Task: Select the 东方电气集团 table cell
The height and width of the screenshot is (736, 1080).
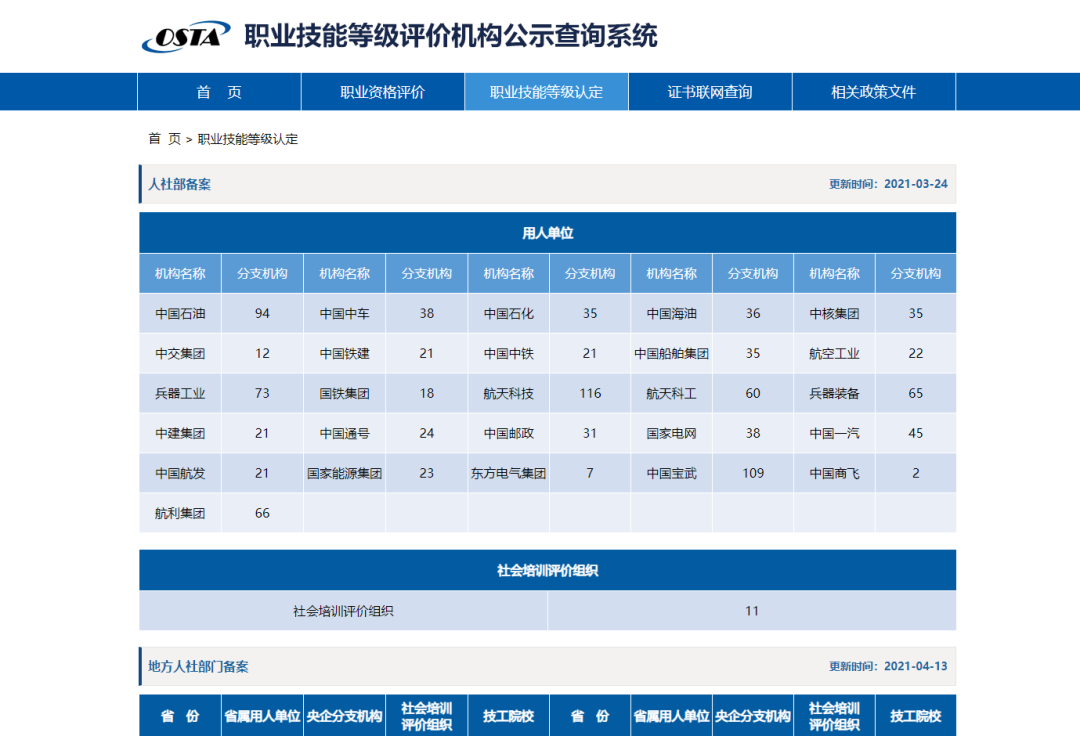Action: (508, 473)
